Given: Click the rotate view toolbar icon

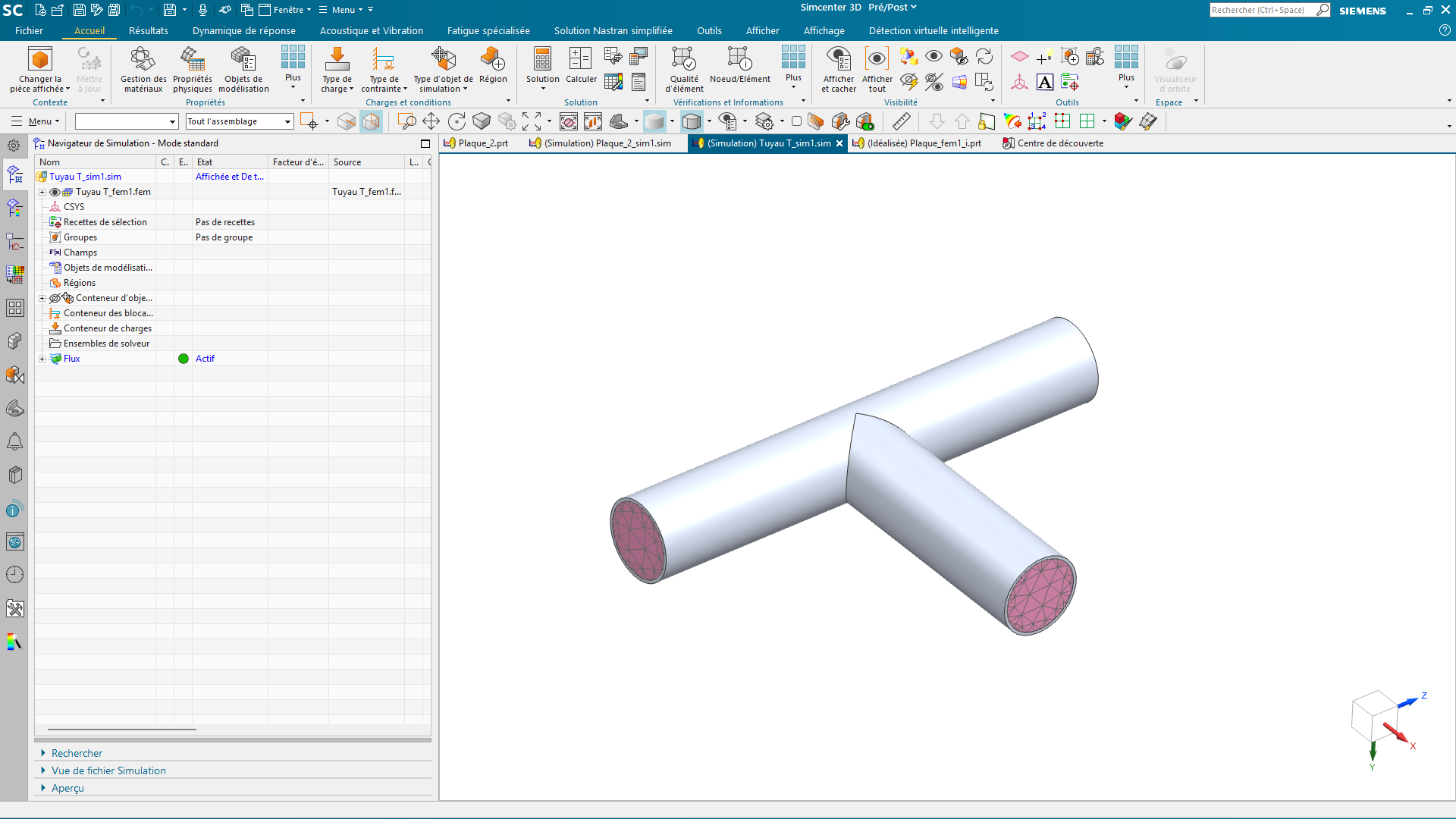Looking at the screenshot, I should point(457,121).
